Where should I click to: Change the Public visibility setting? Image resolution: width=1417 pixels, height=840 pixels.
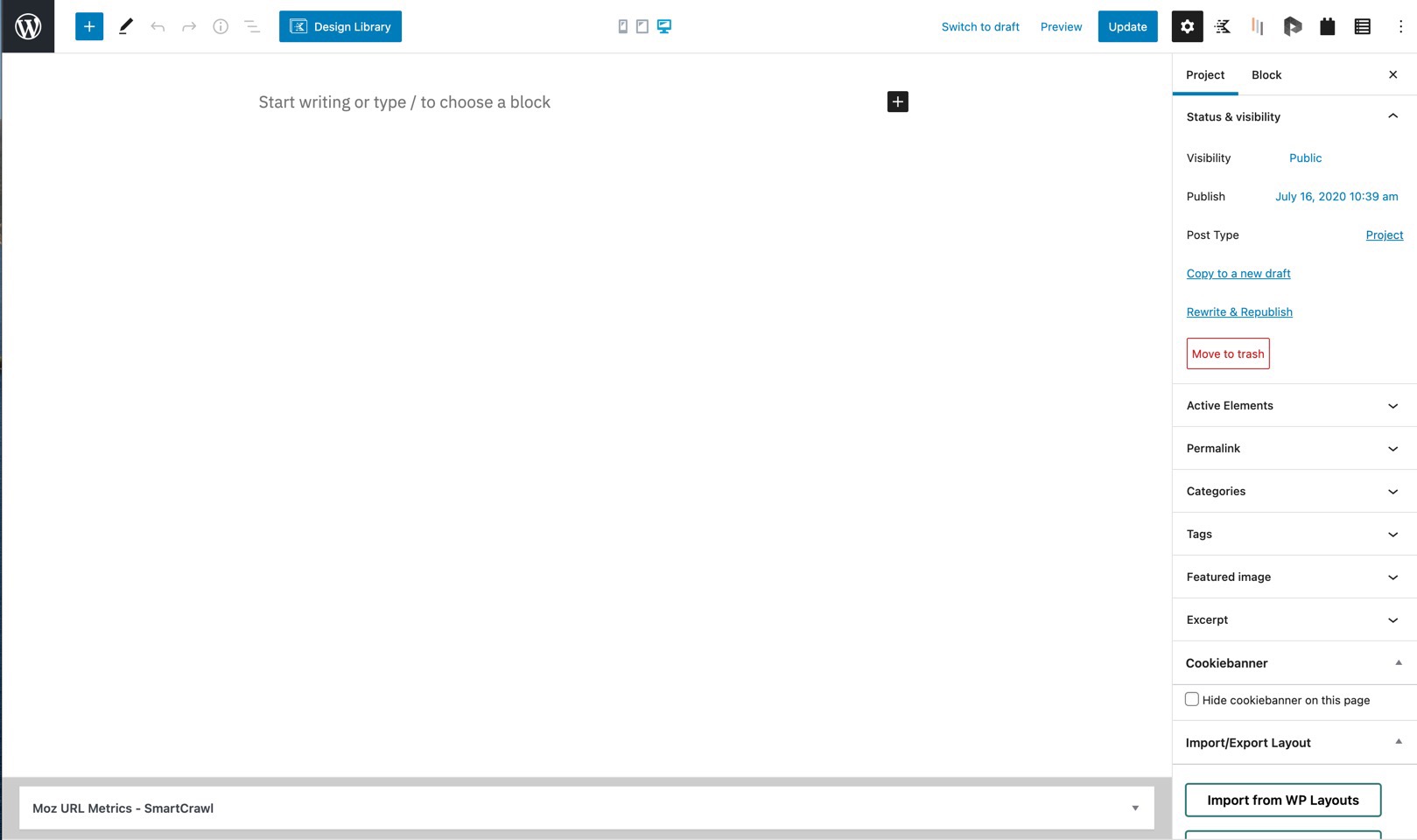pyautogui.click(x=1305, y=157)
